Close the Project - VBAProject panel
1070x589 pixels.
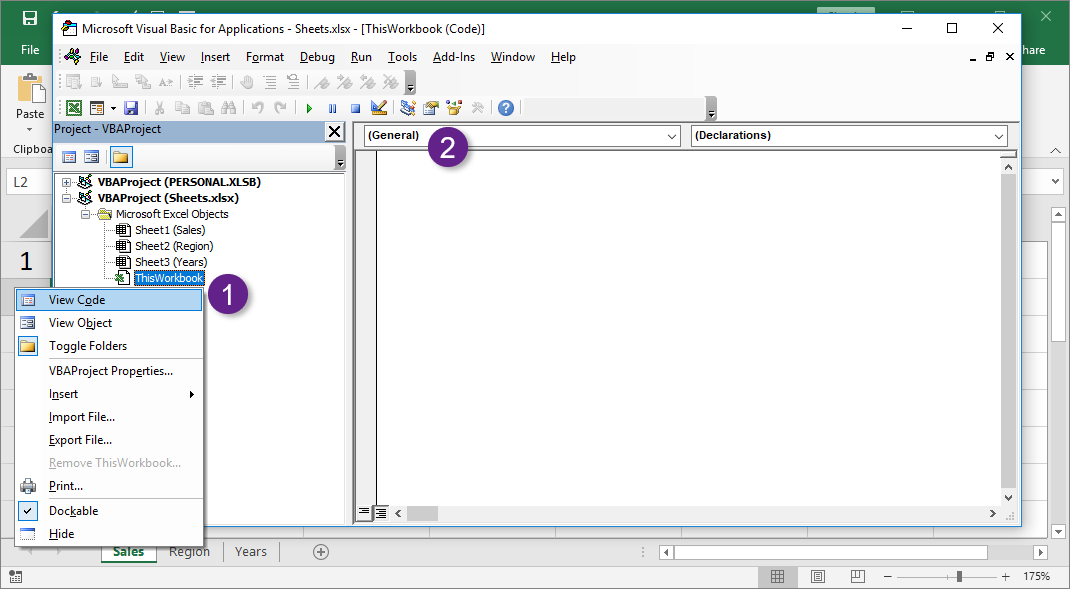click(x=334, y=132)
